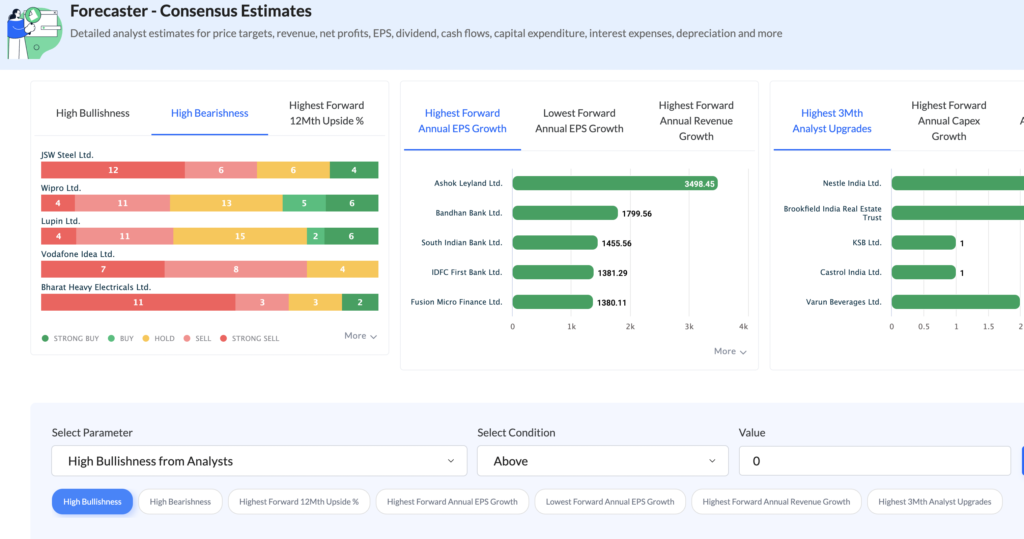This screenshot has width=1024, height=539.
Task: Select the High Bearishness tab
Action: pyautogui.click(x=210, y=113)
